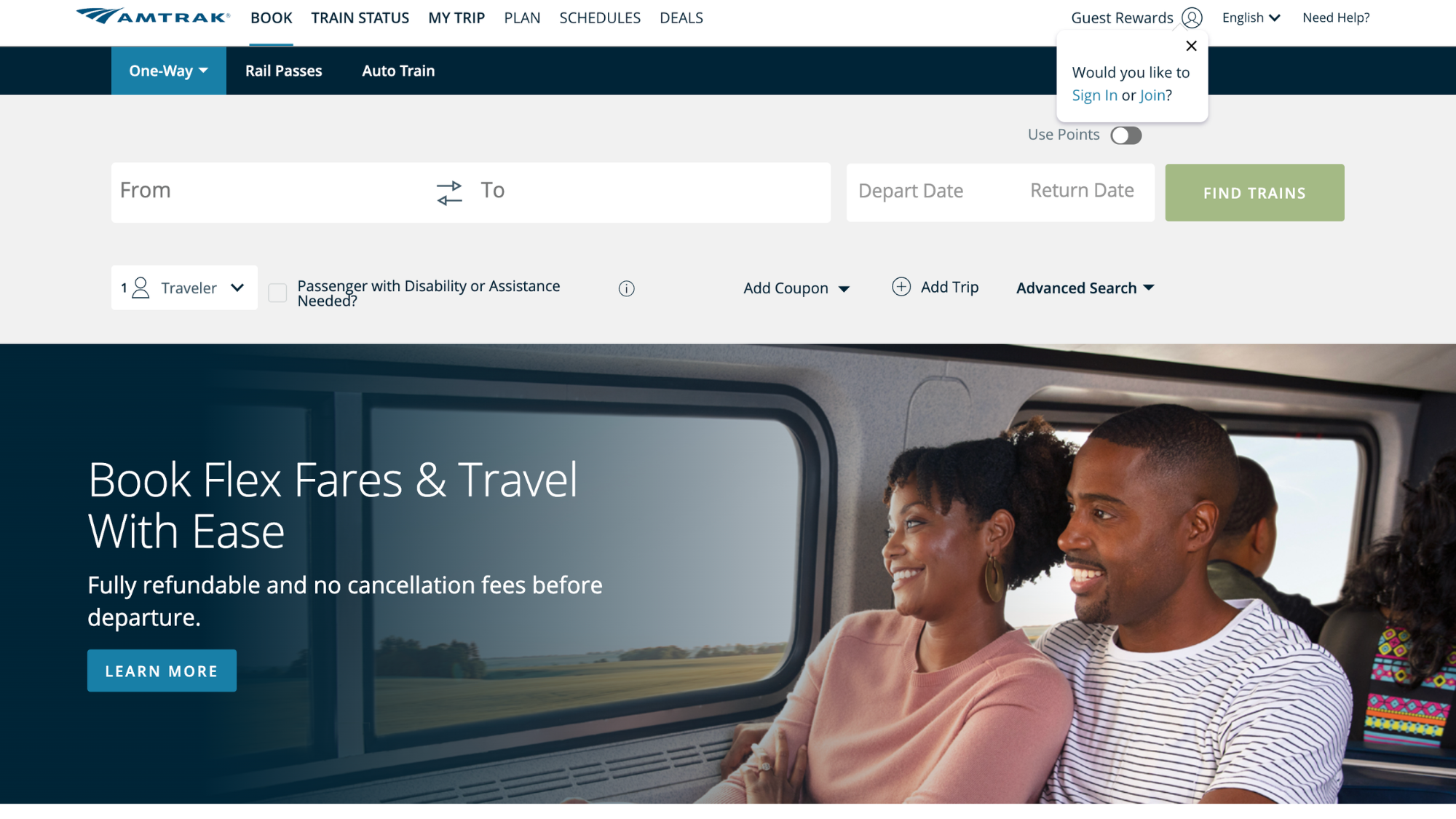This screenshot has width=1456, height=819.
Task: Open the One-Way trip type dropdown
Action: click(169, 71)
